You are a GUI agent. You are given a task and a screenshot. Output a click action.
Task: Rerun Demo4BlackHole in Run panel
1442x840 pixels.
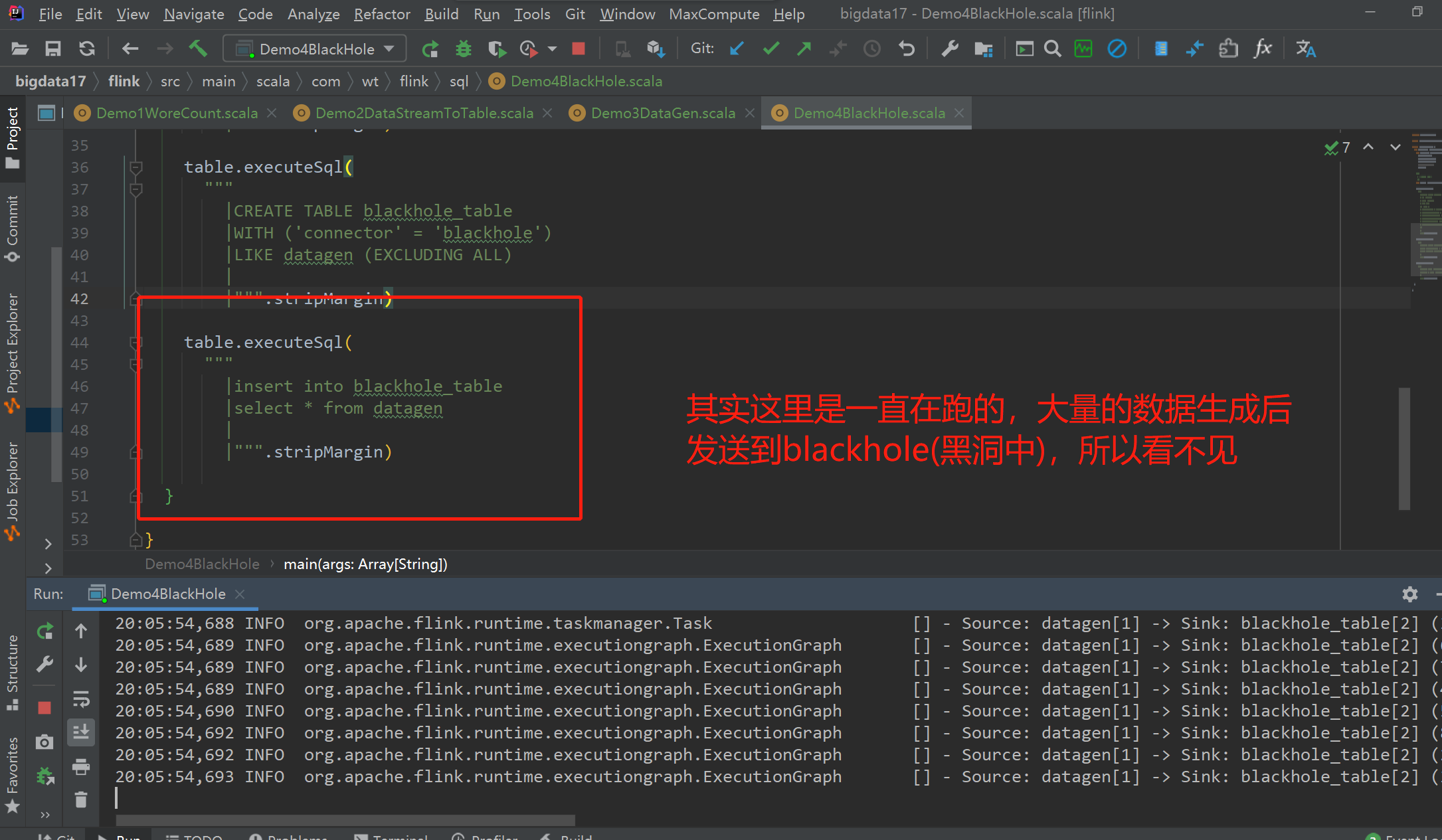coord(45,631)
